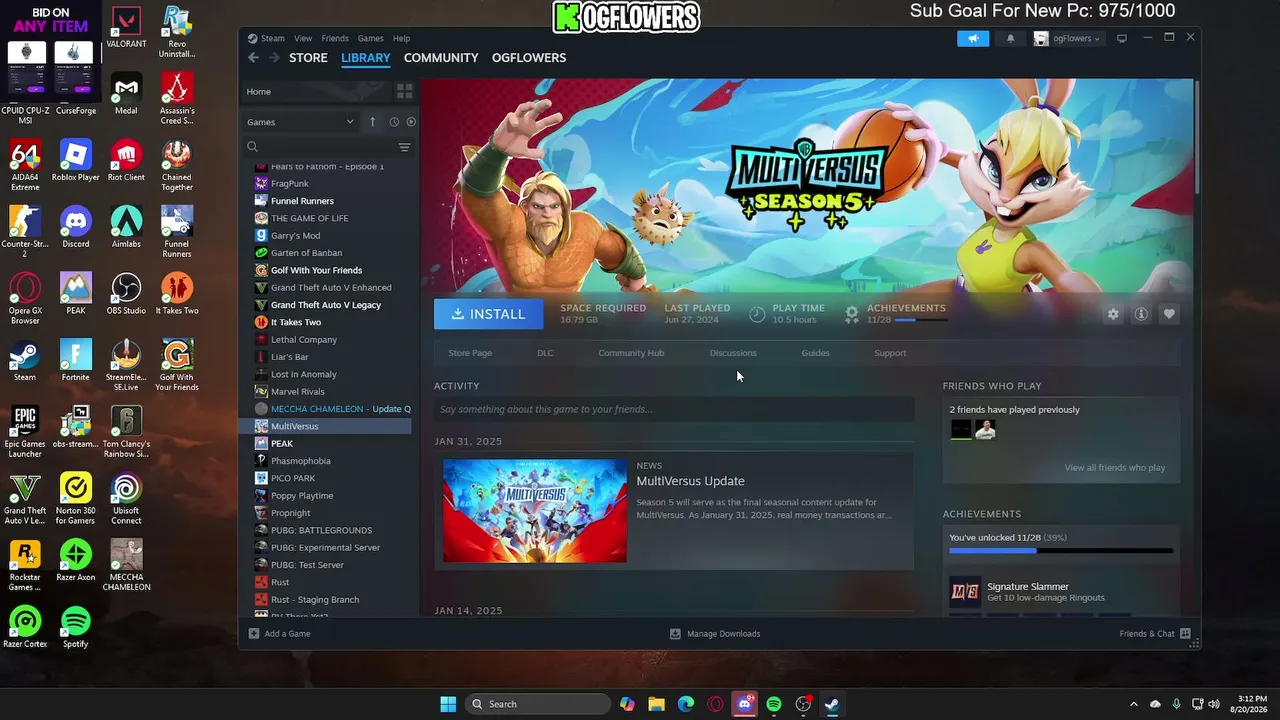This screenshot has height=720, width=1280.
Task: Open the Games menu
Action: (x=370, y=39)
